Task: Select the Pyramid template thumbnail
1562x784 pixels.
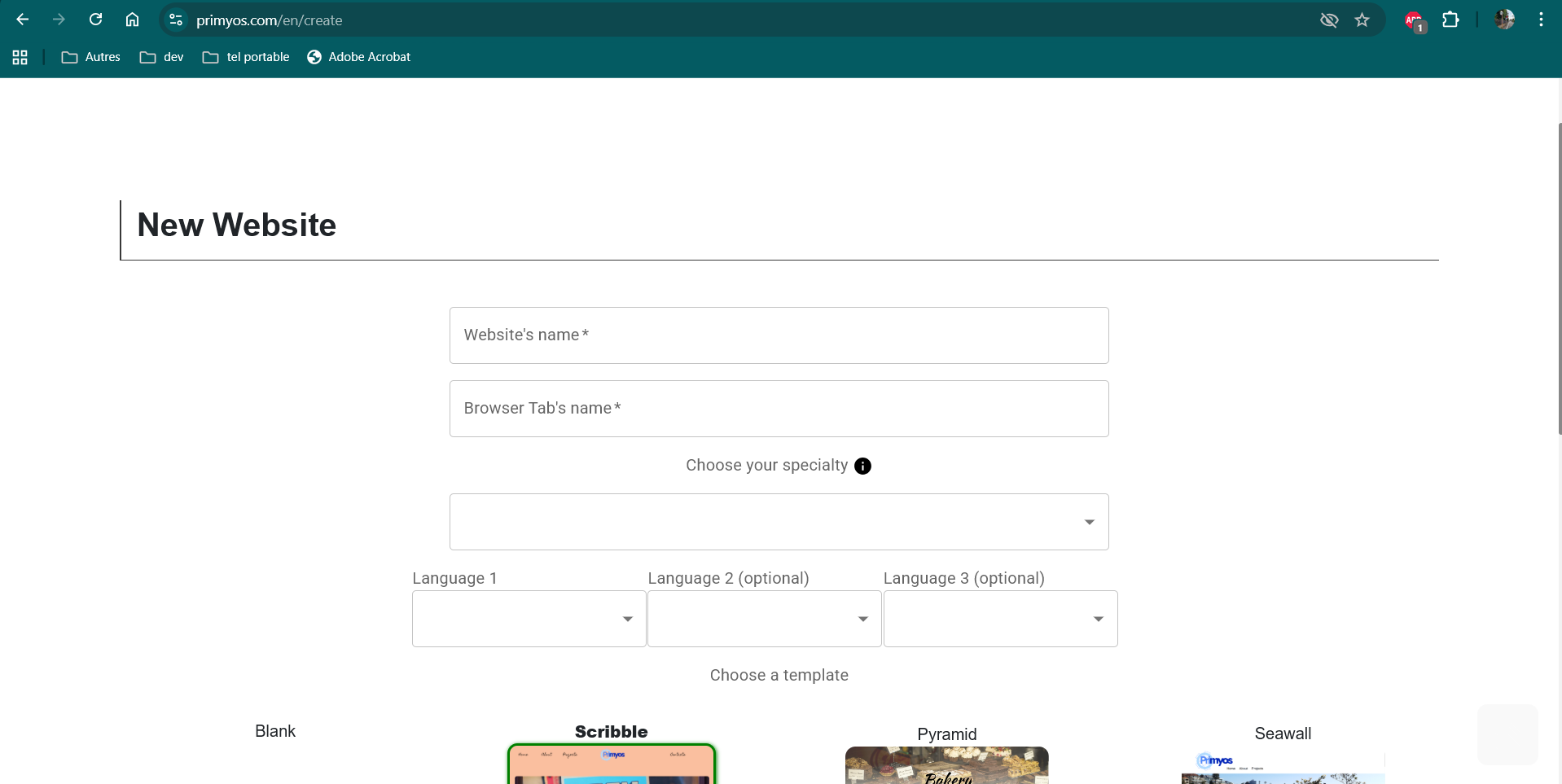Action: click(x=946, y=765)
